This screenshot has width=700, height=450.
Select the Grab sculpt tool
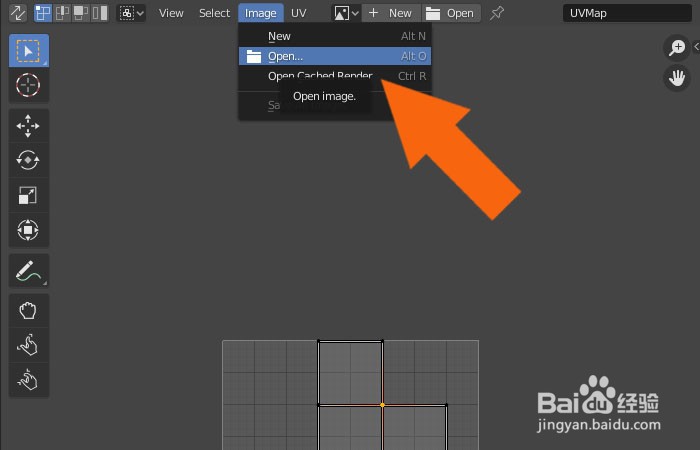pos(29,311)
